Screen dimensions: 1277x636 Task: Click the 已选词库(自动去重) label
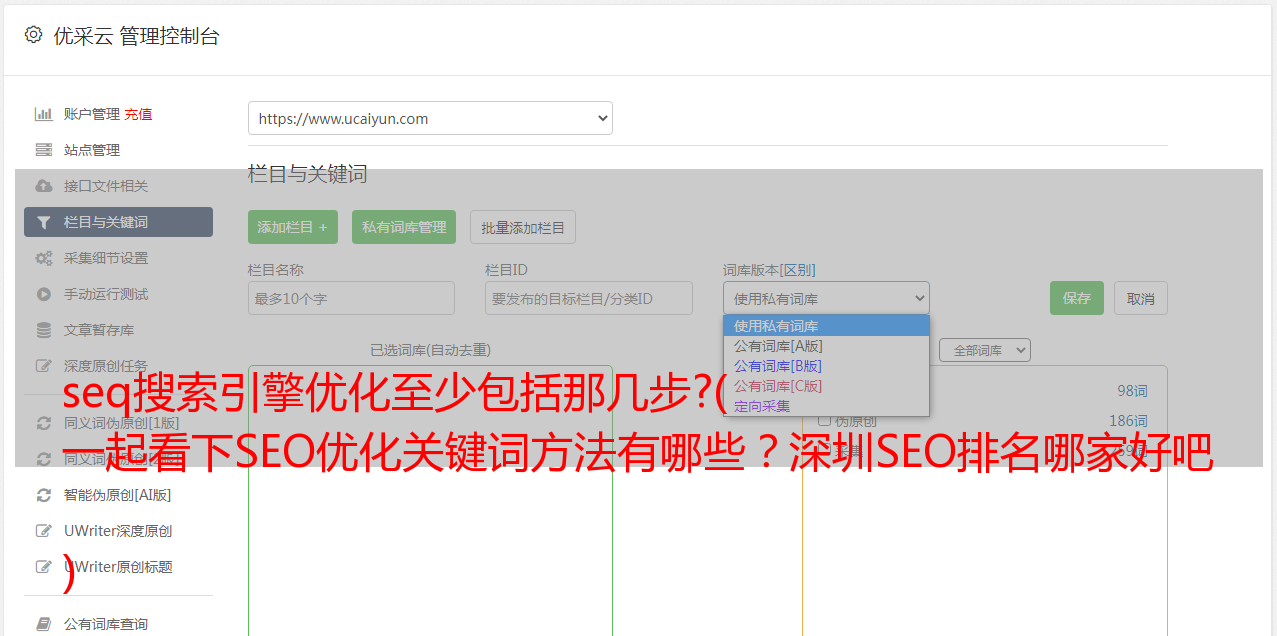click(430, 350)
